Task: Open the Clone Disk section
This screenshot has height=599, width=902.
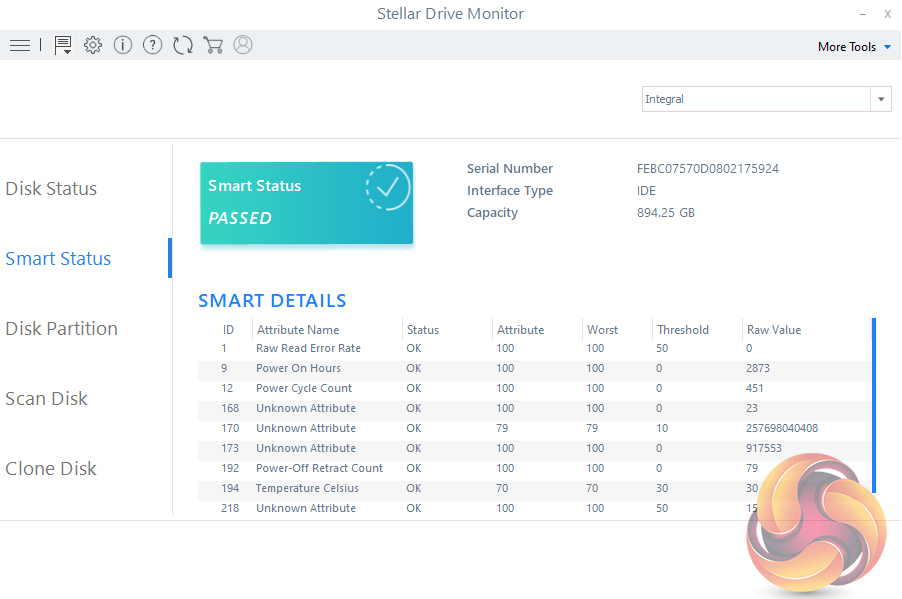Action: coord(51,469)
